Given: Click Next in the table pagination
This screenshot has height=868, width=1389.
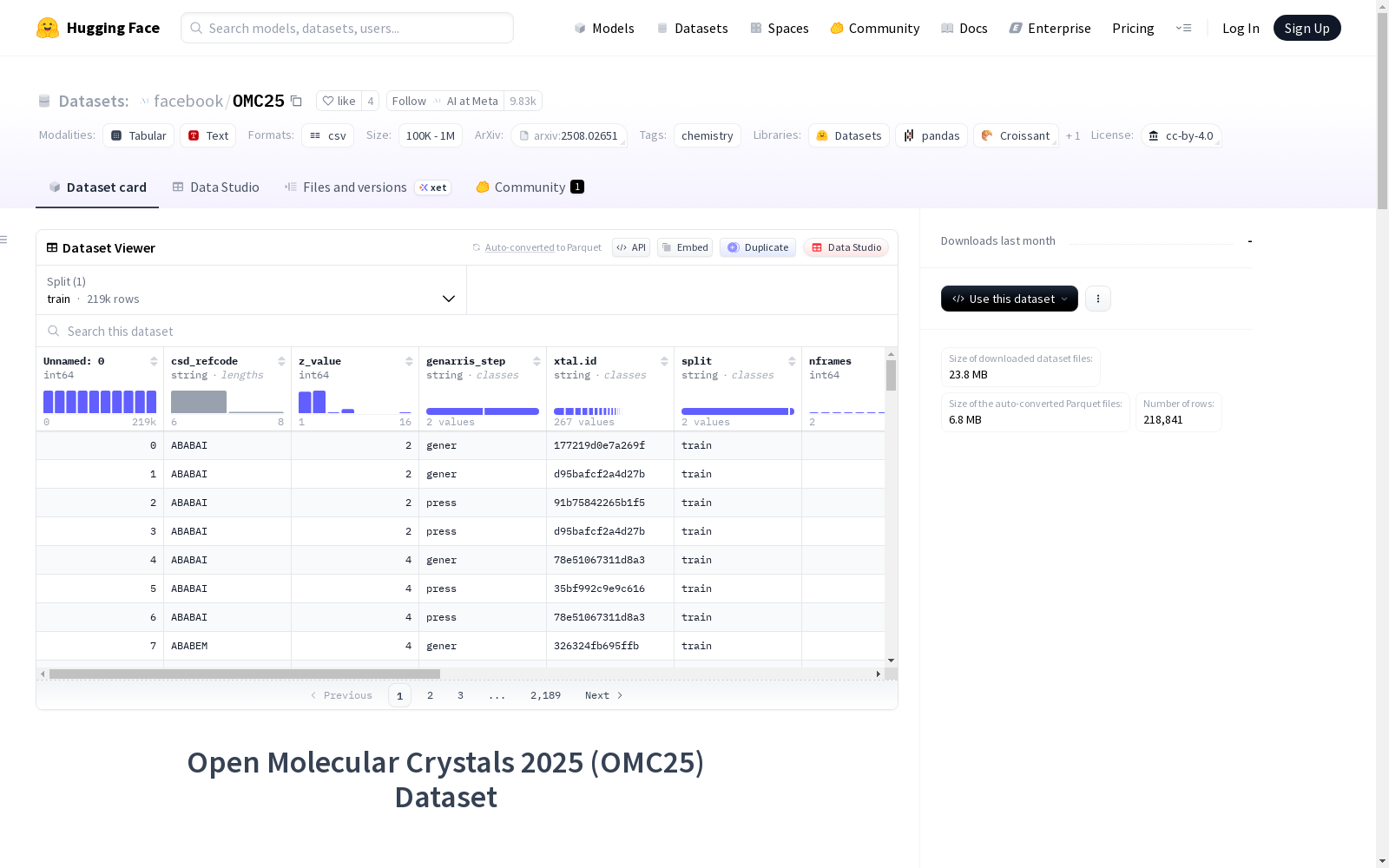Looking at the screenshot, I should coord(604,695).
